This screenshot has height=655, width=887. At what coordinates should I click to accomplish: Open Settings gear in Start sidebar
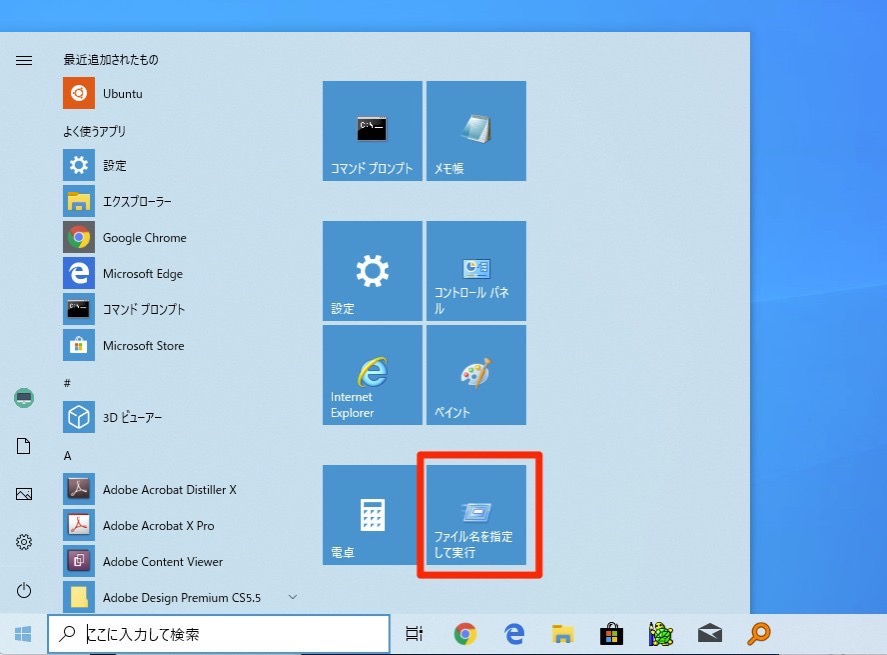point(24,542)
